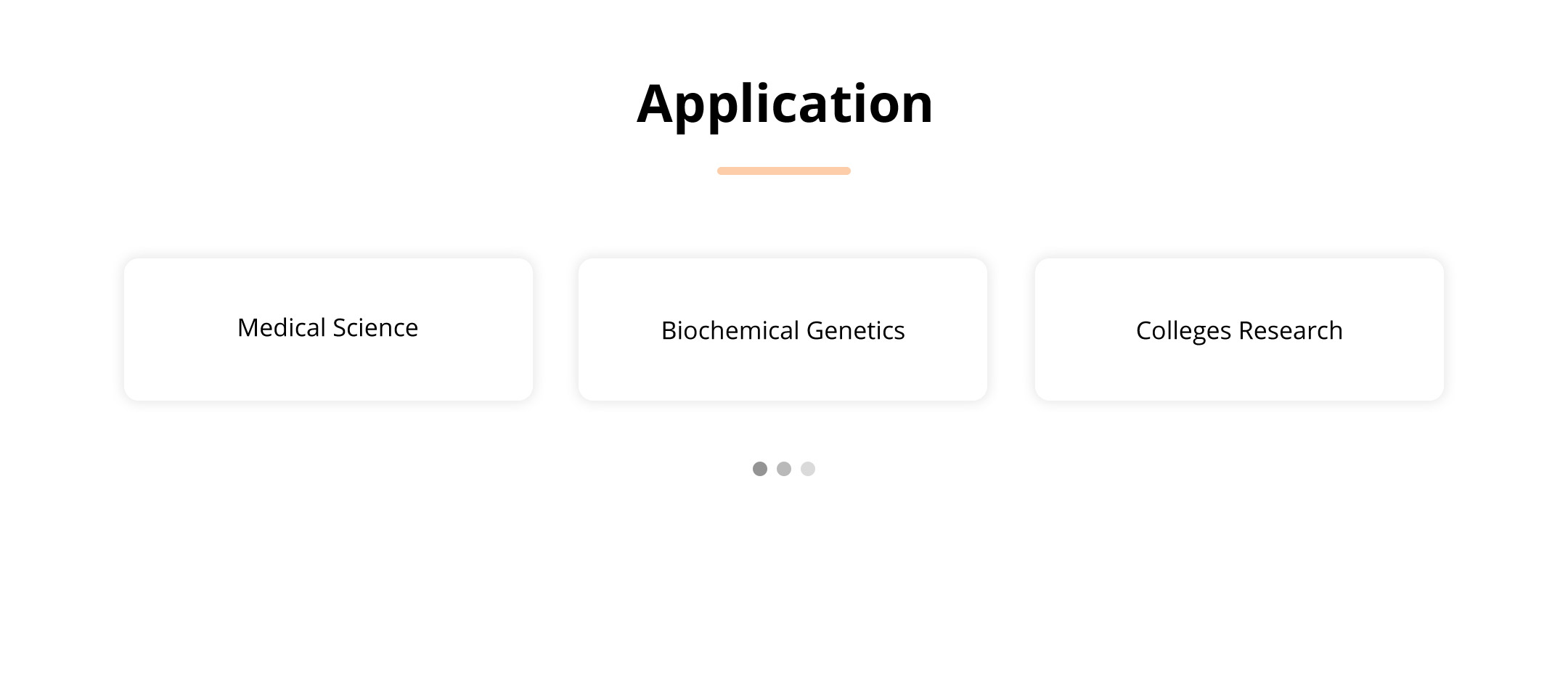1568x675 pixels.
Task: Click the "Colleges Research" text label
Action: click(1239, 331)
